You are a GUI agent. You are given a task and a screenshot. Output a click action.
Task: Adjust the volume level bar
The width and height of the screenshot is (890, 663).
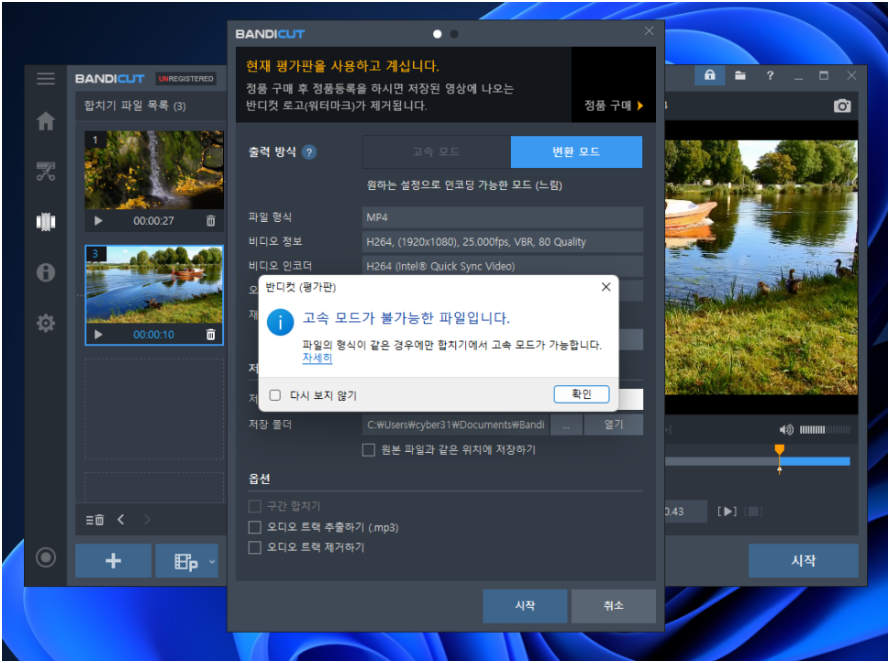tap(825, 430)
